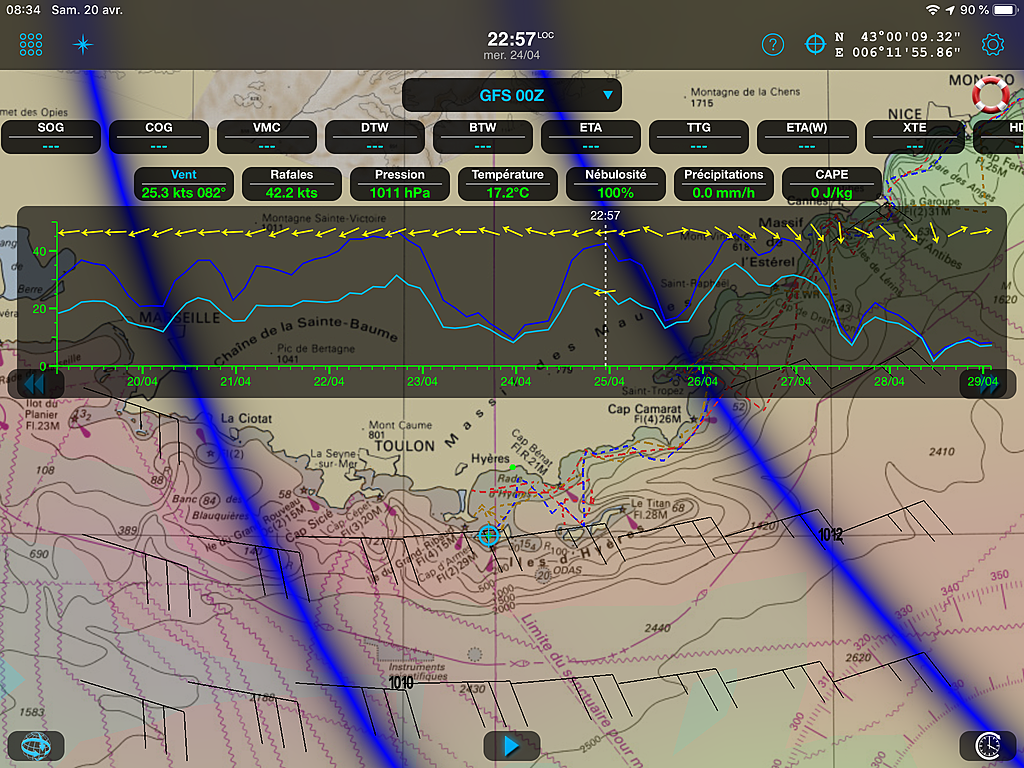Screen dimensions: 1024x768
Task: Open the GFS 00Z model dropdown
Action: pyautogui.click(x=512, y=95)
